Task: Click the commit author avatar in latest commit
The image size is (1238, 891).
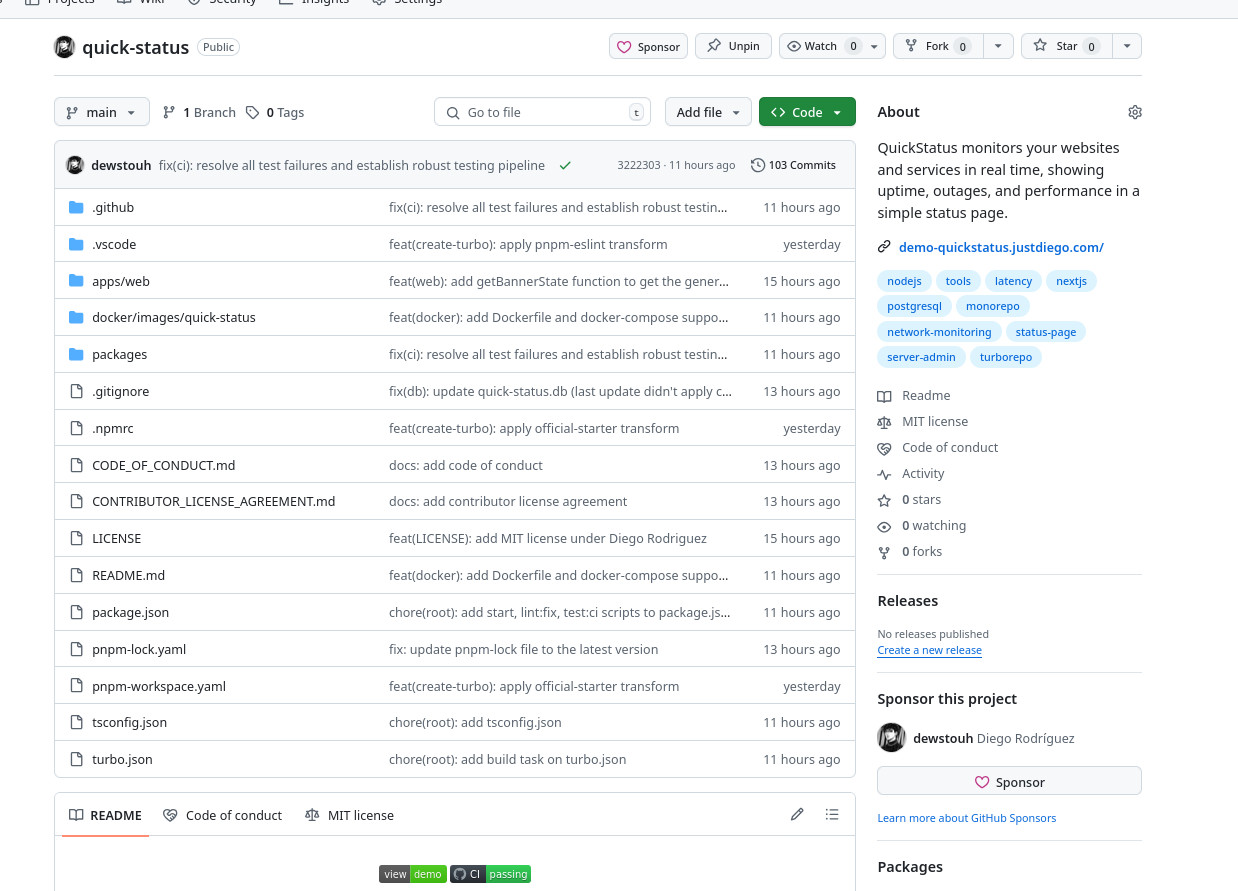Action: point(75,165)
